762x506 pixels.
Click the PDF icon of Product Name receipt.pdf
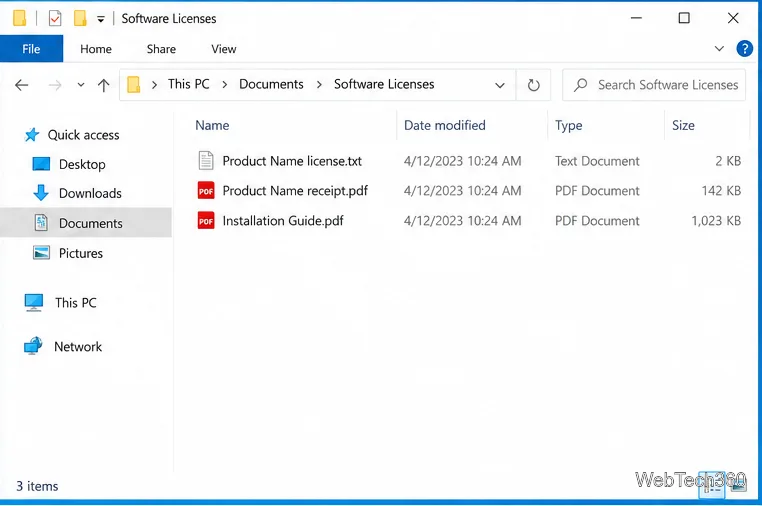click(x=206, y=191)
